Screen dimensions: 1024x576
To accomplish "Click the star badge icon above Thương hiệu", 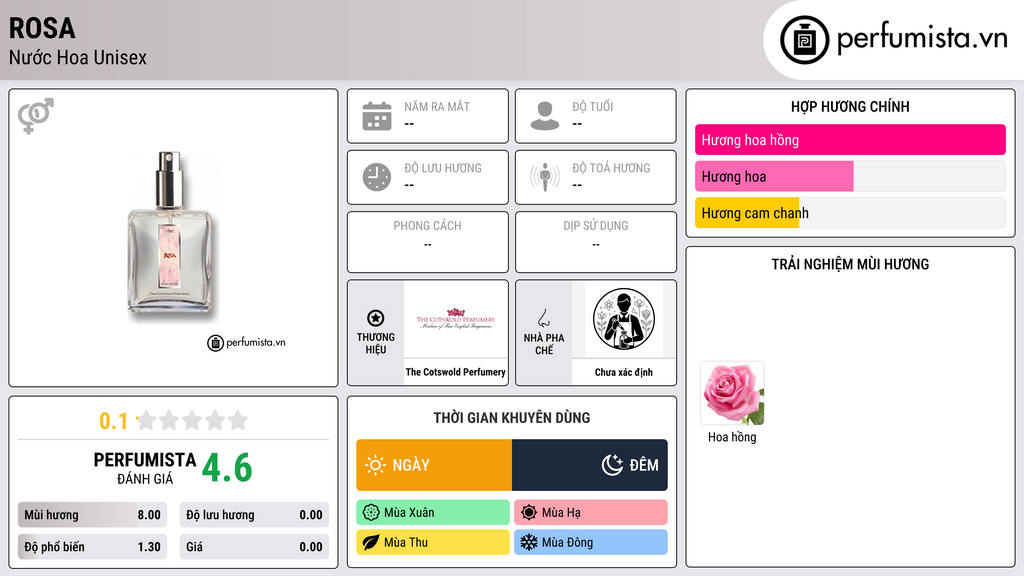I will click(x=376, y=318).
